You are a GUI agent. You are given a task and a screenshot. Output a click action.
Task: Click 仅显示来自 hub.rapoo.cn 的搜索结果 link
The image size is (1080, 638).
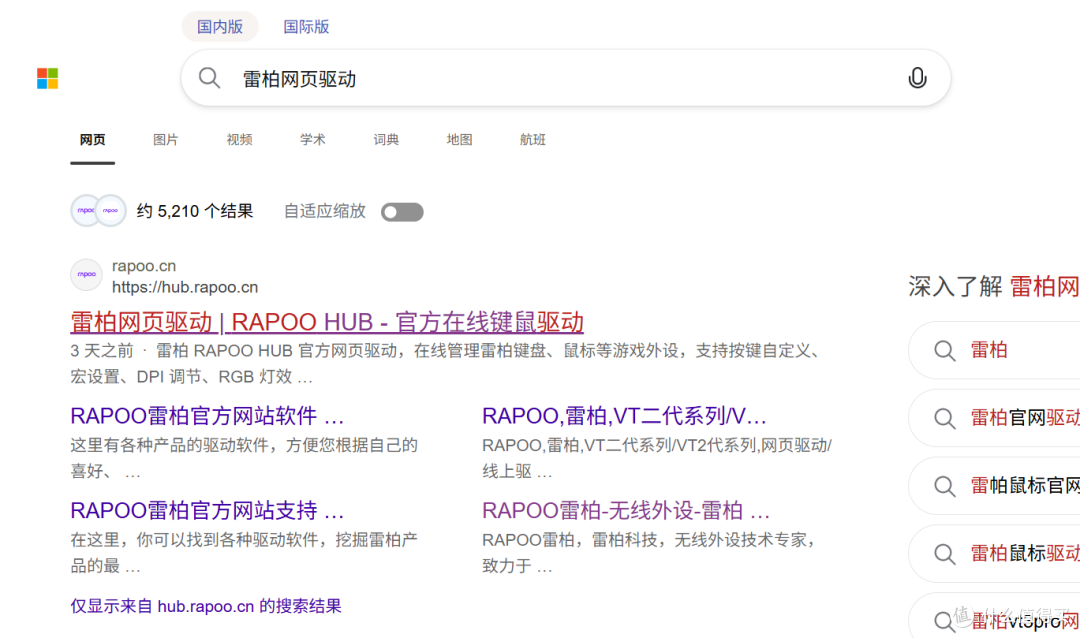(206, 606)
